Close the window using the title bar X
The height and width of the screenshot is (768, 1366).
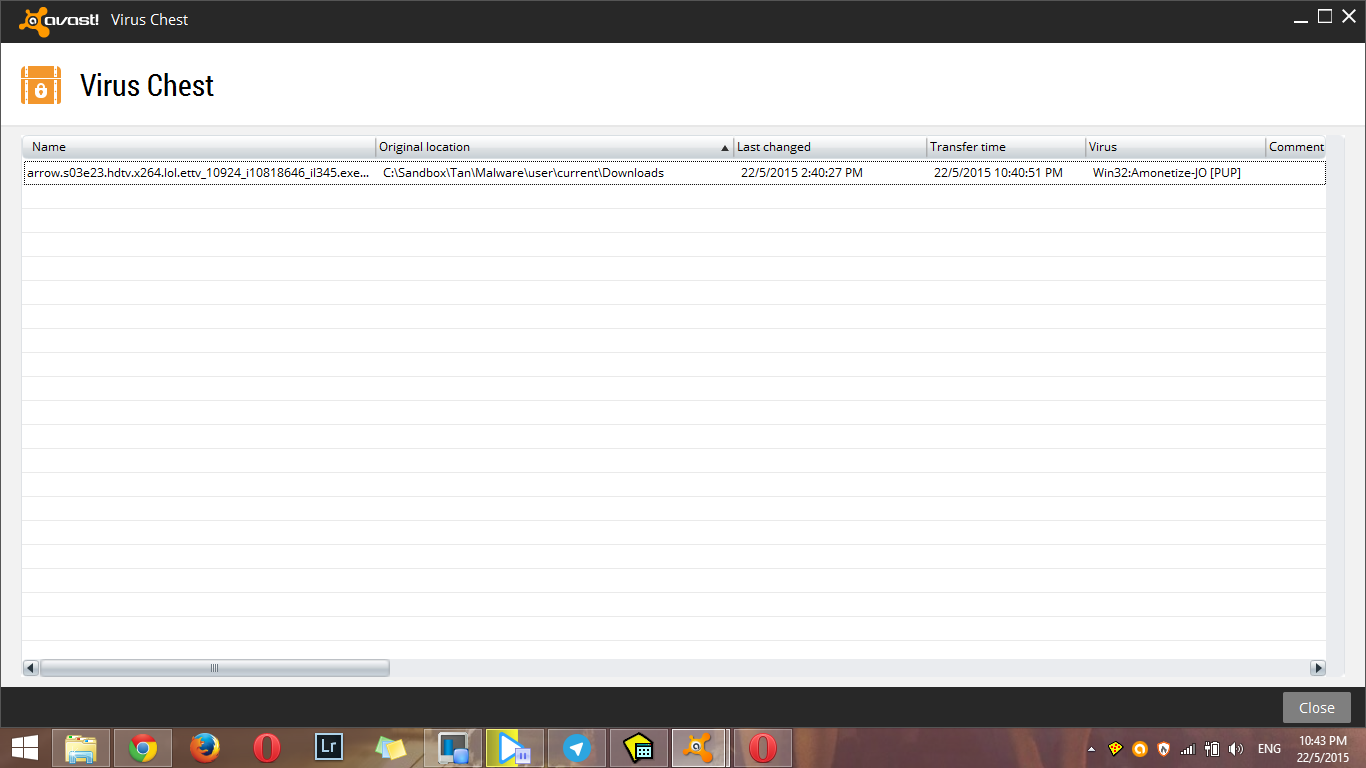1348,16
